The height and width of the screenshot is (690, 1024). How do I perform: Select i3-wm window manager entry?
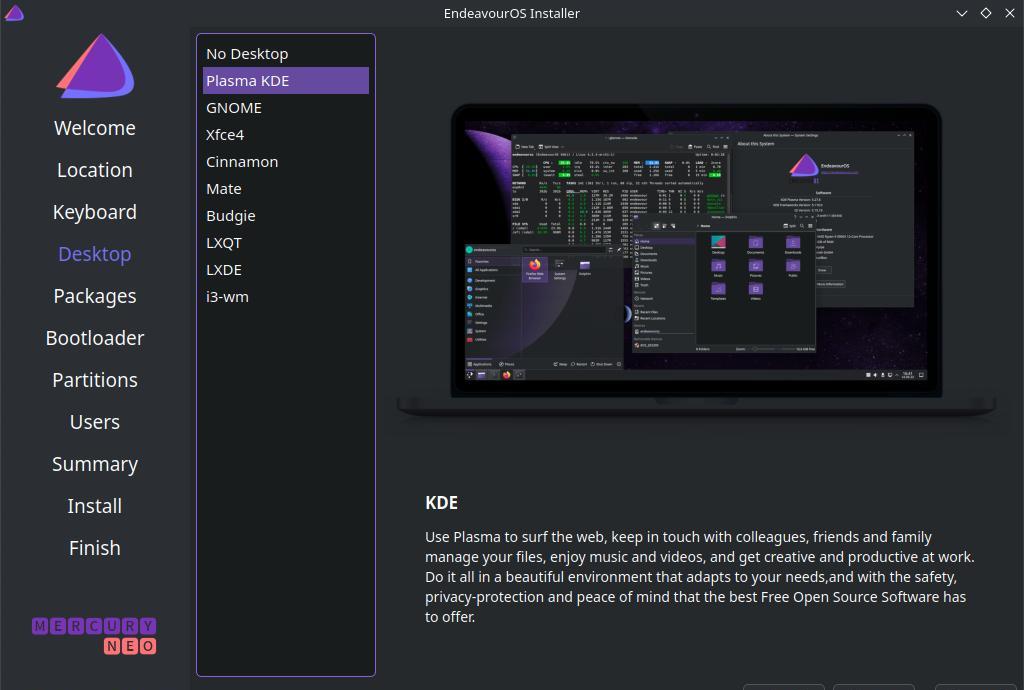tap(285, 296)
